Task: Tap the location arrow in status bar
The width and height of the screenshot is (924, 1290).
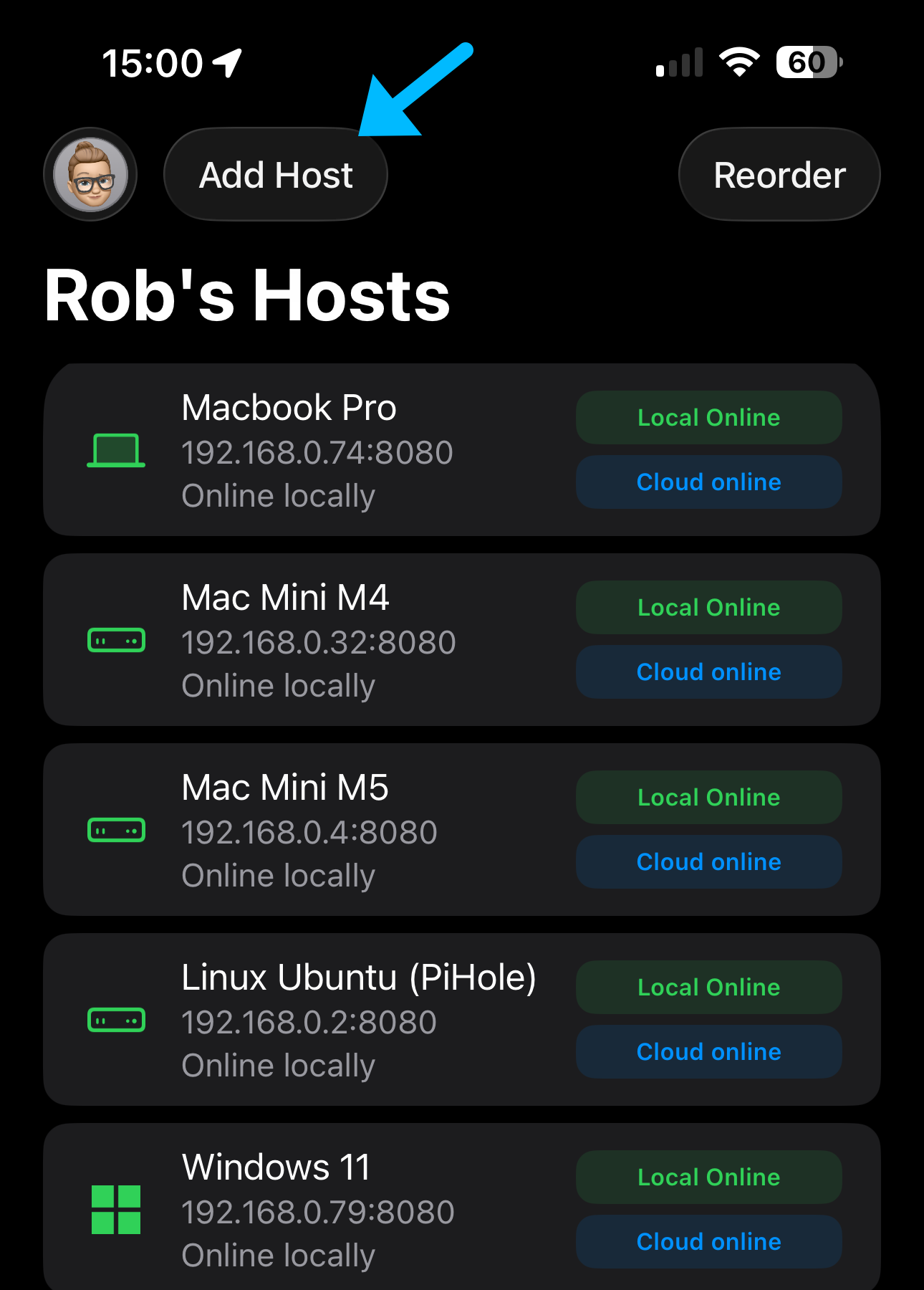Action: point(228,63)
